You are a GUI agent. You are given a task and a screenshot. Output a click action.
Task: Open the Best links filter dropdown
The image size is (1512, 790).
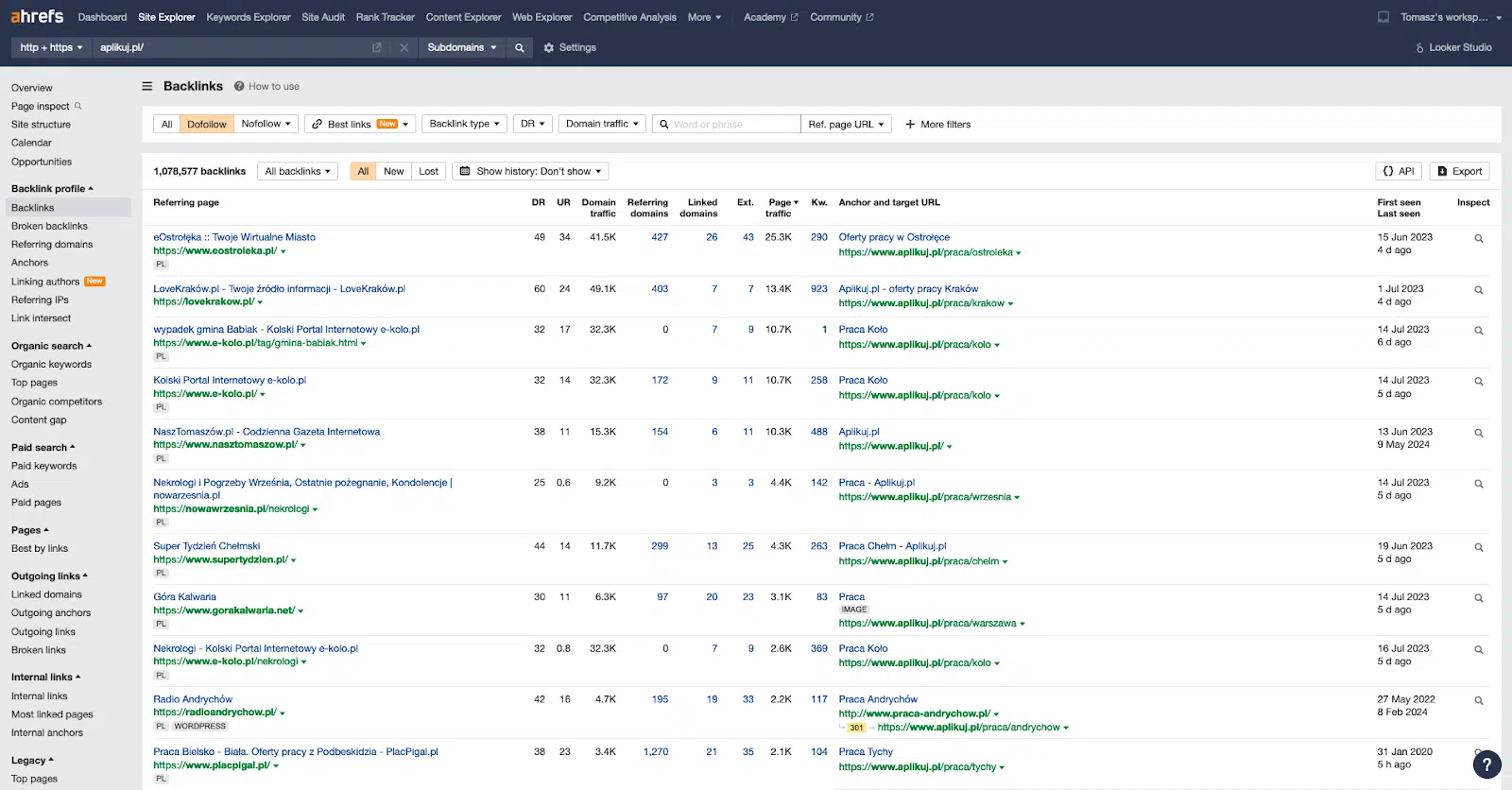(361, 124)
